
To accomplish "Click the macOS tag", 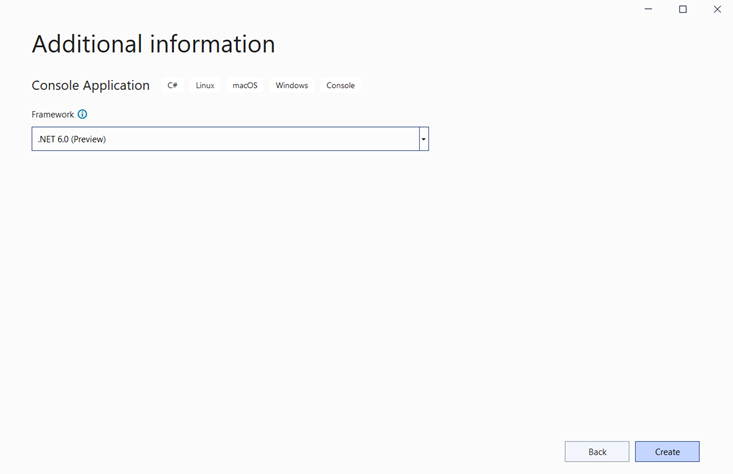I will 245,85.
